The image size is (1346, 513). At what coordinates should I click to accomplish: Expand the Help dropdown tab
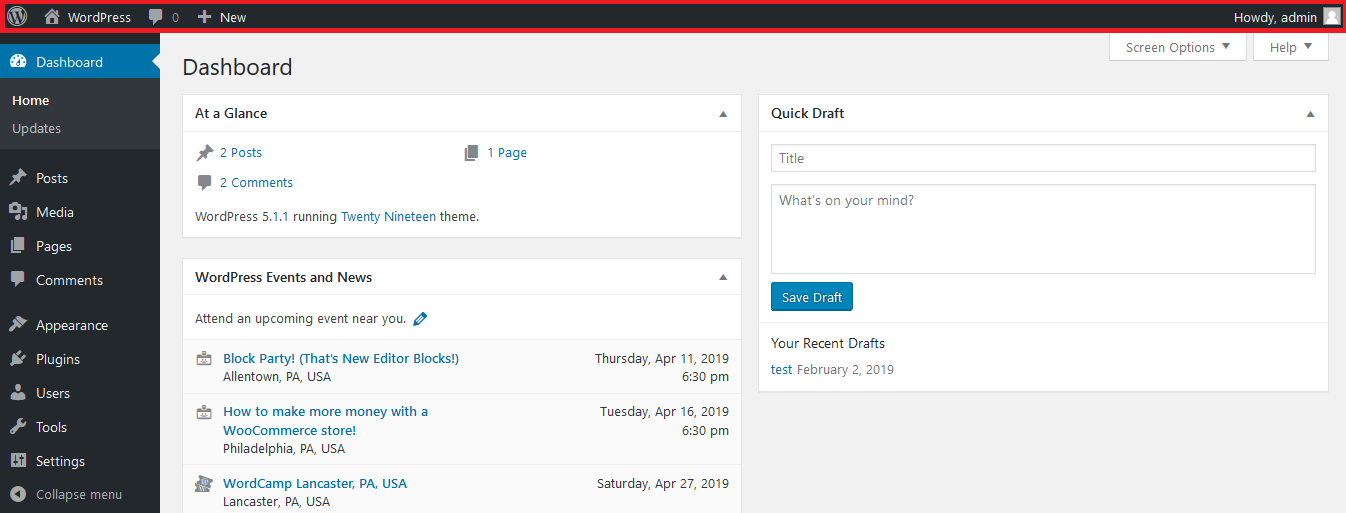pos(1290,47)
